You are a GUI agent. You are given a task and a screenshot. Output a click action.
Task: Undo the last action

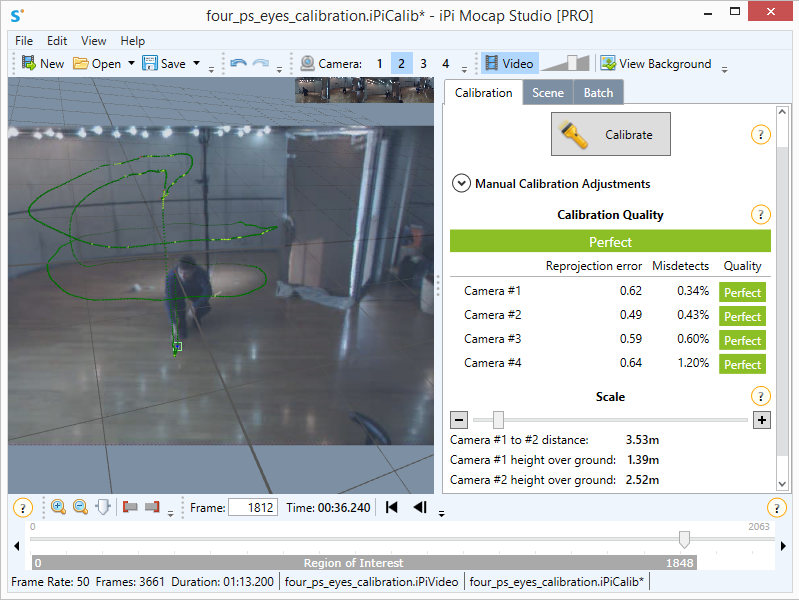click(x=238, y=63)
